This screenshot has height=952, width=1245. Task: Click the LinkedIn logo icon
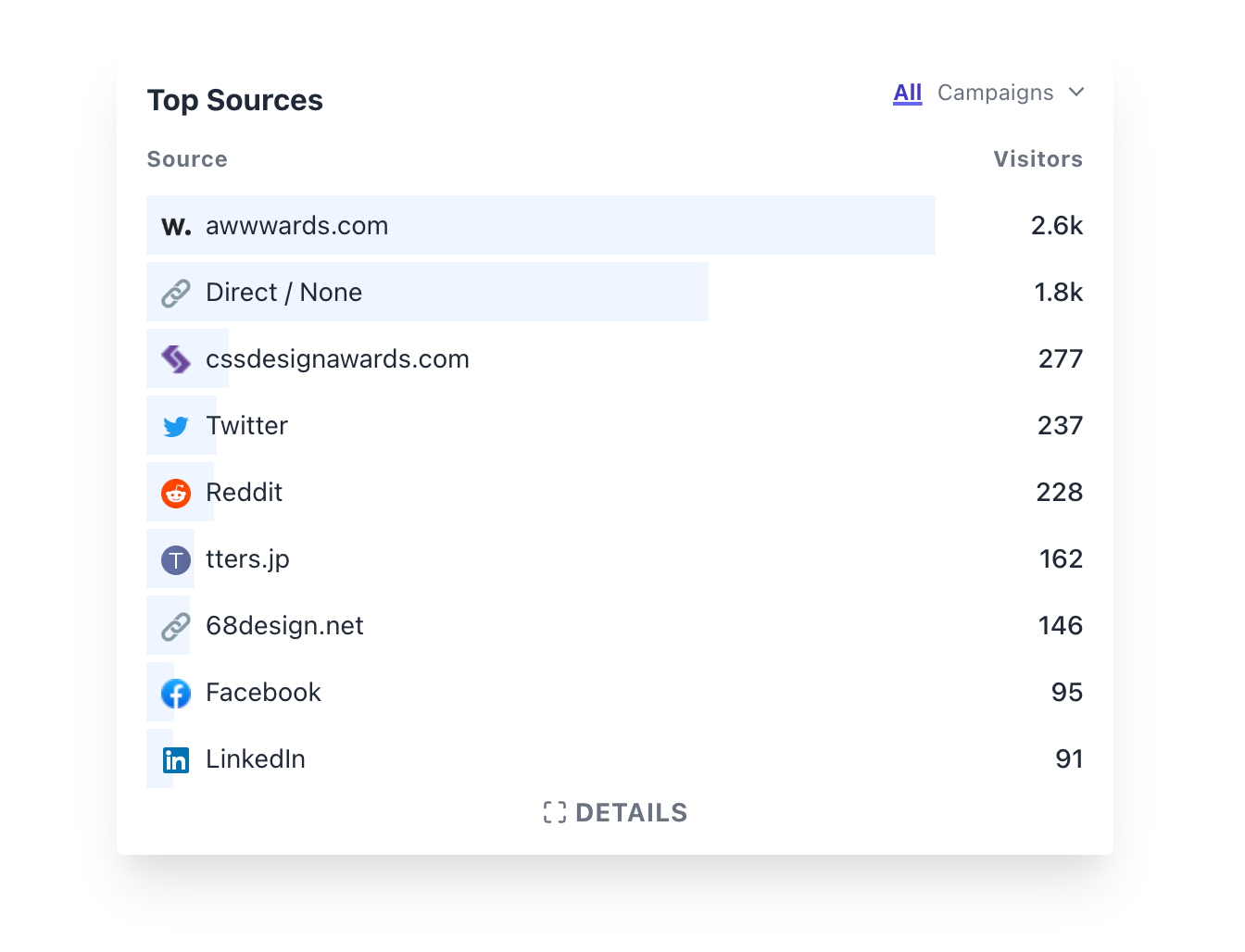[176, 760]
